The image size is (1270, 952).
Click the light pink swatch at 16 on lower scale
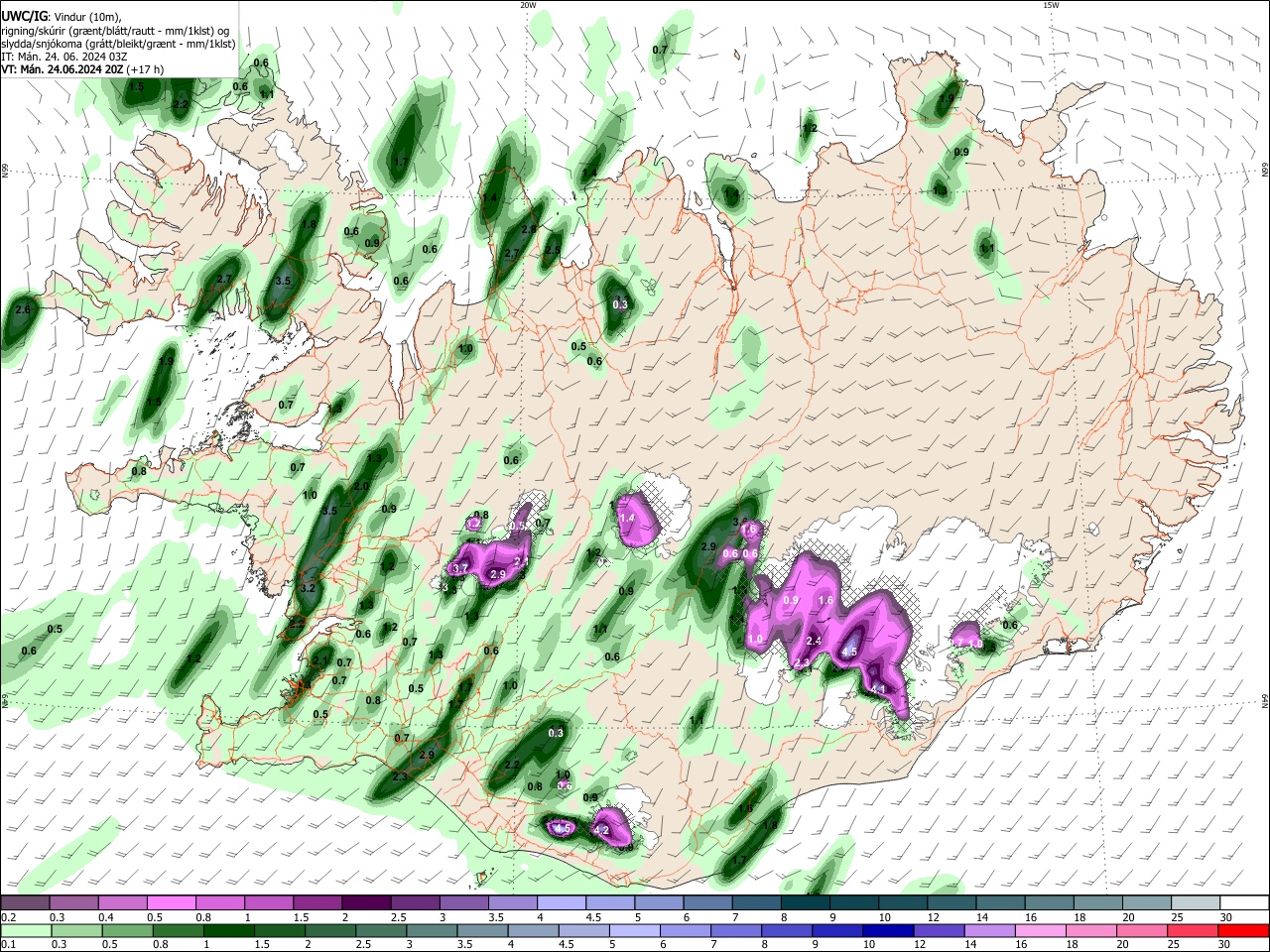1040,931
